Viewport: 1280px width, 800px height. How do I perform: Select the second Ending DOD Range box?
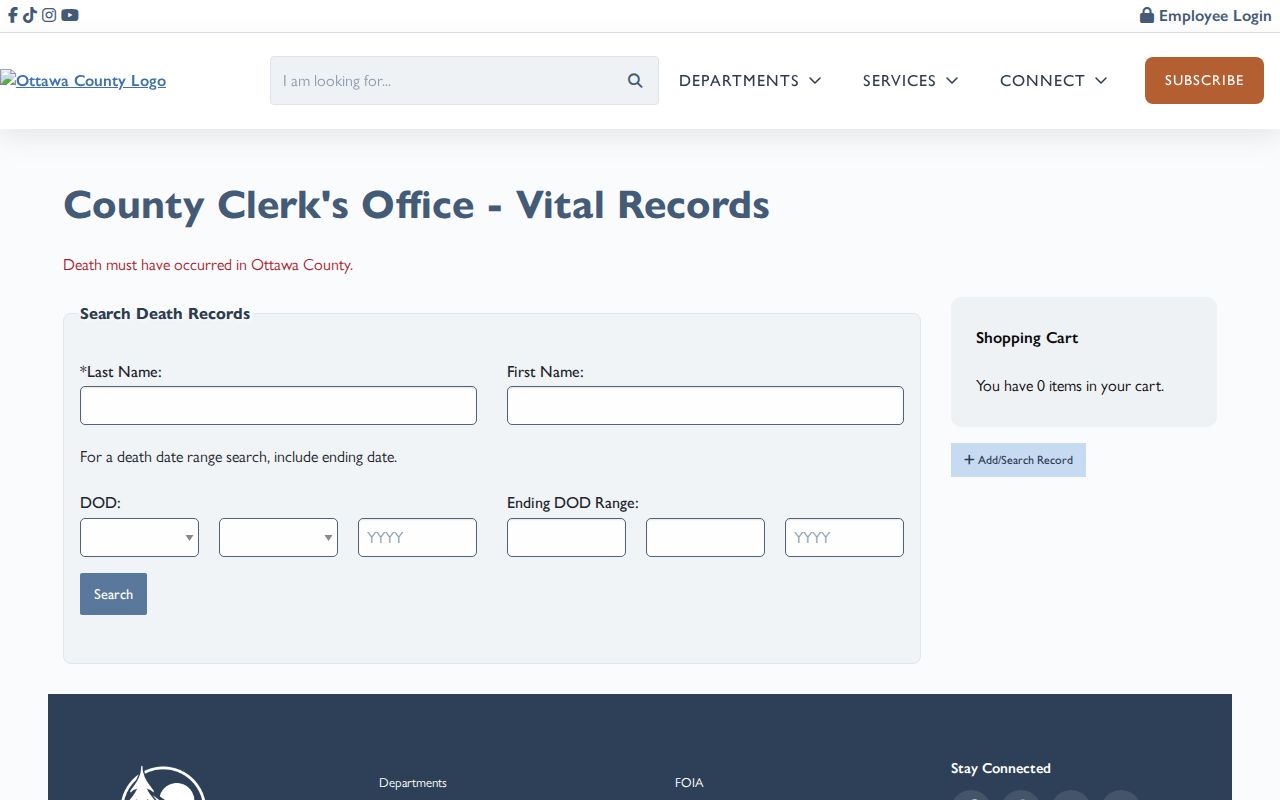tap(705, 537)
